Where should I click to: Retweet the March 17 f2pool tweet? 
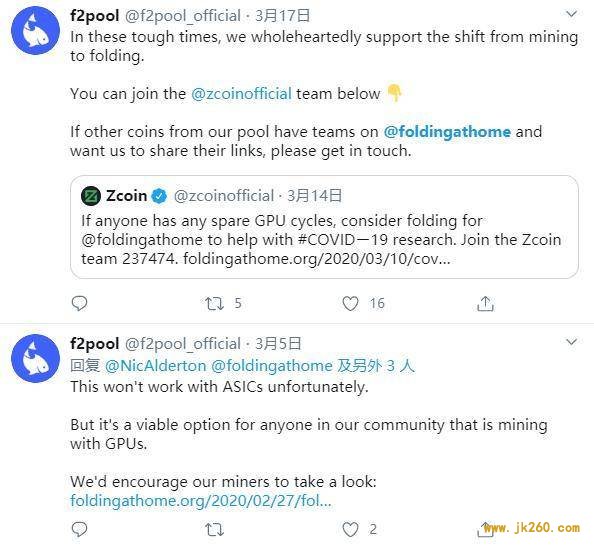click(214, 303)
